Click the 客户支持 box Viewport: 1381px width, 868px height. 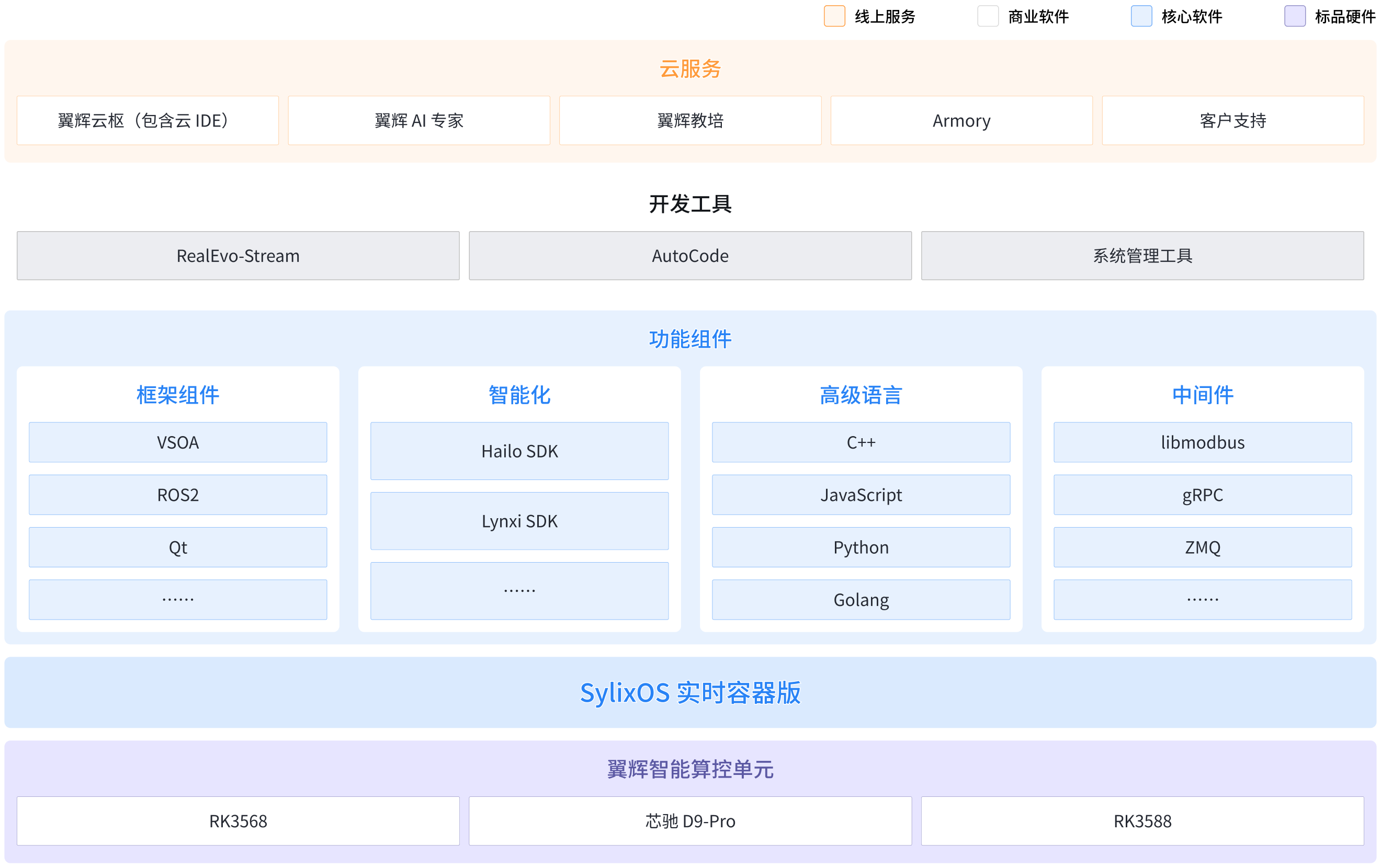tap(1233, 120)
